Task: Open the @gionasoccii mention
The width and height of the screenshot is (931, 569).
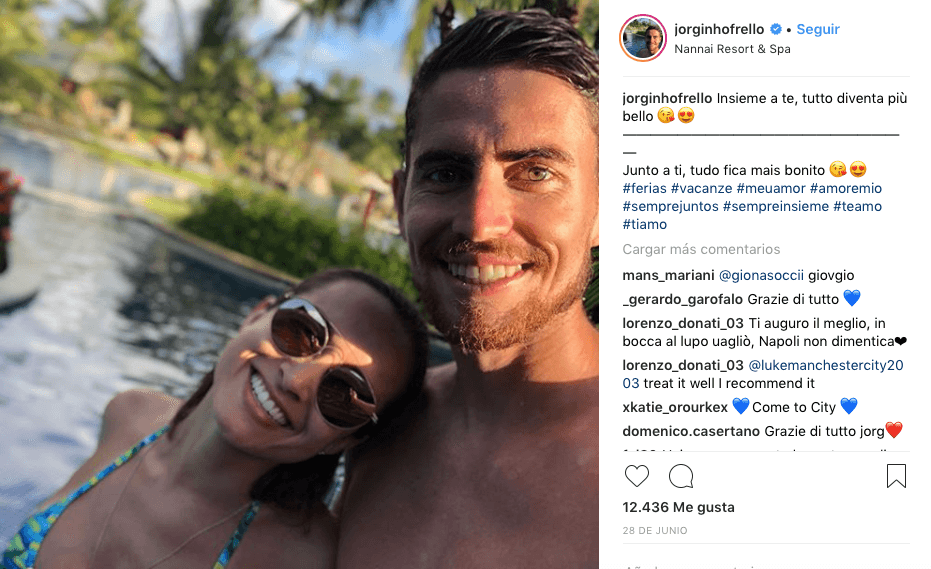Action: click(761, 276)
